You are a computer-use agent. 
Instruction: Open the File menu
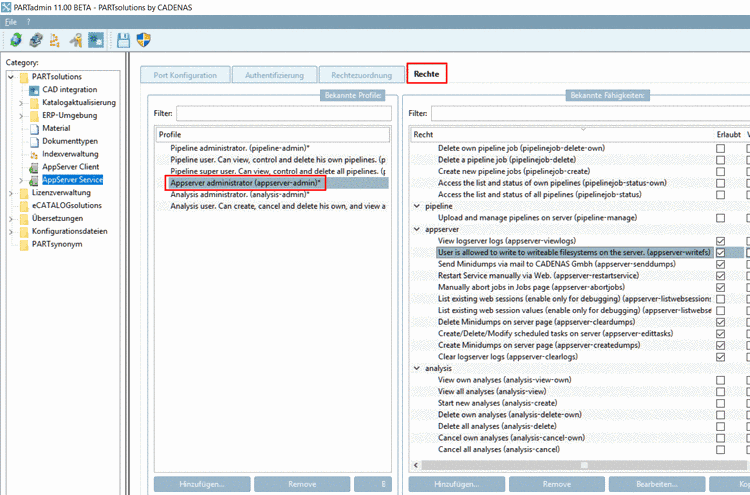(x=11, y=22)
